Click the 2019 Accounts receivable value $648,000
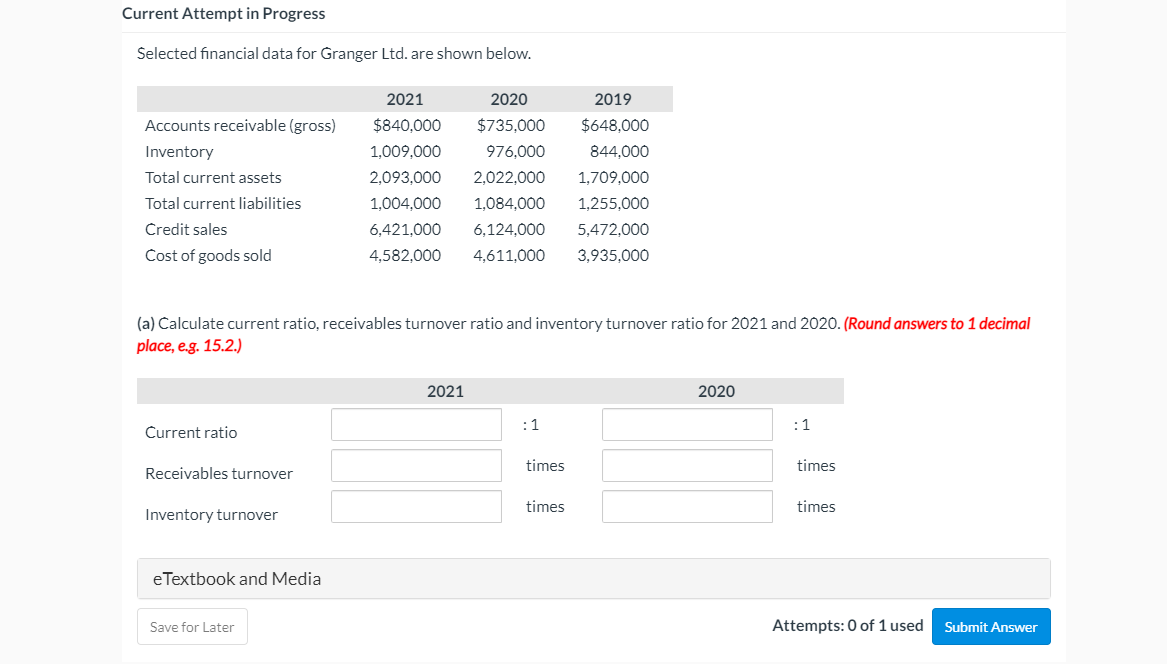Image resolution: width=1167 pixels, height=664 pixels. coord(615,125)
